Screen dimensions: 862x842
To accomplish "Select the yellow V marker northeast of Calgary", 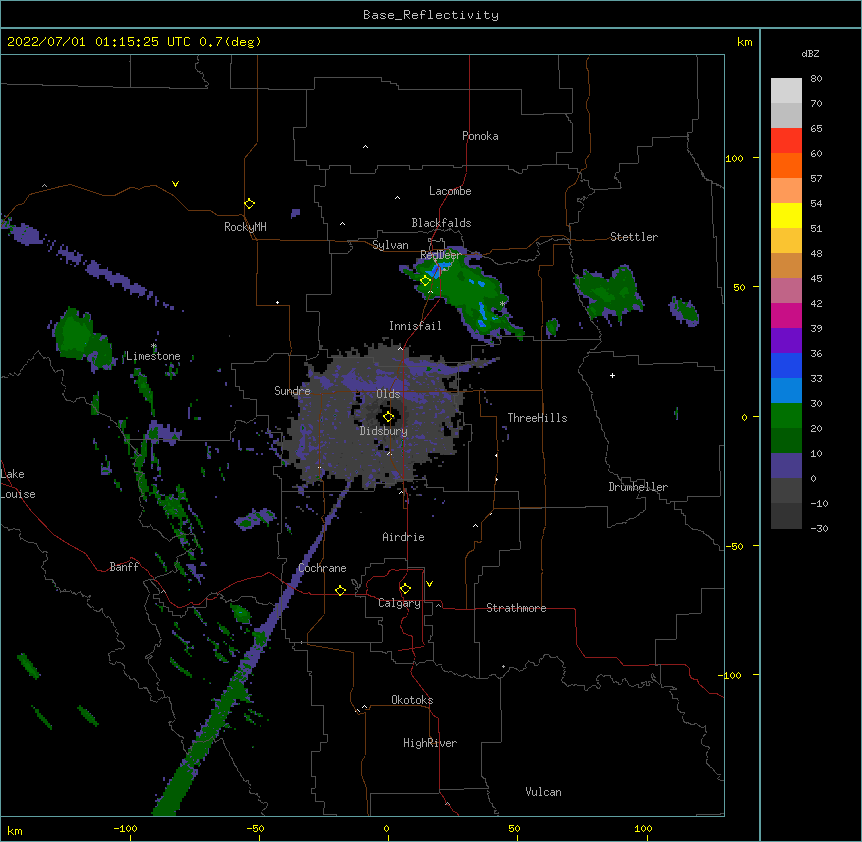I will click(x=429, y=584).
